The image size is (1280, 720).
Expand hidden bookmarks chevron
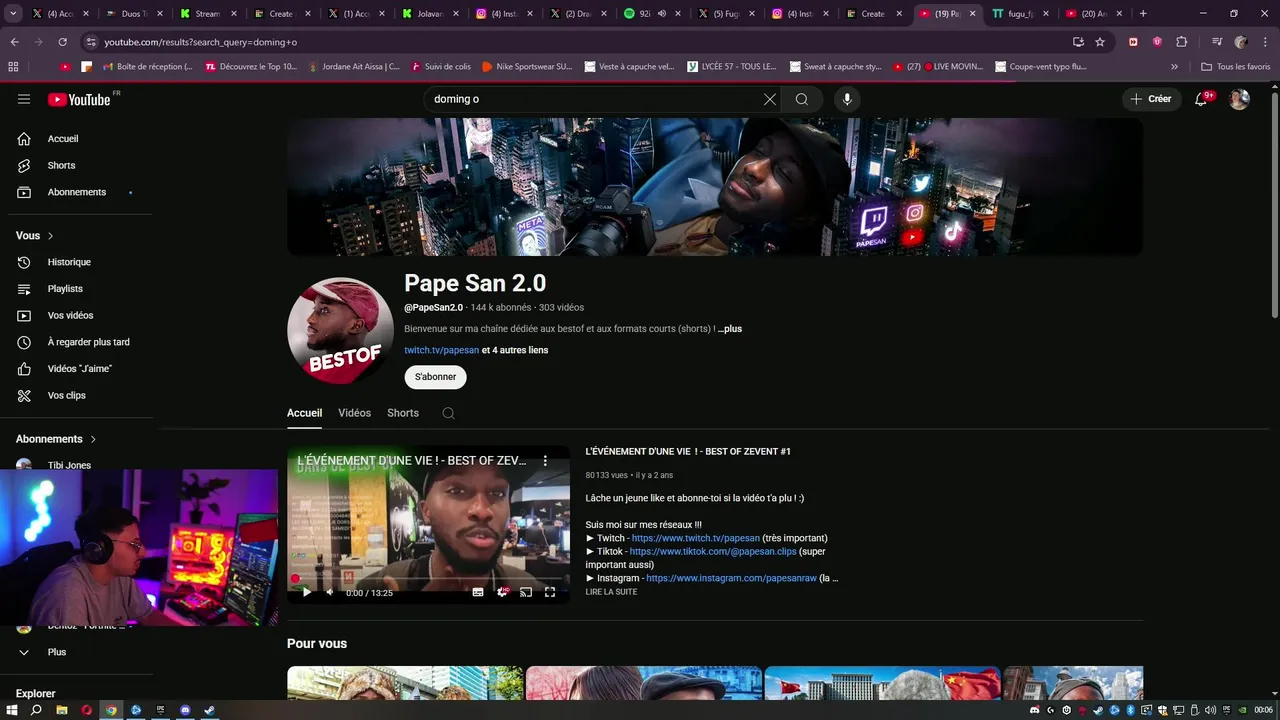pyautogui.click(x=1174, y=67)
